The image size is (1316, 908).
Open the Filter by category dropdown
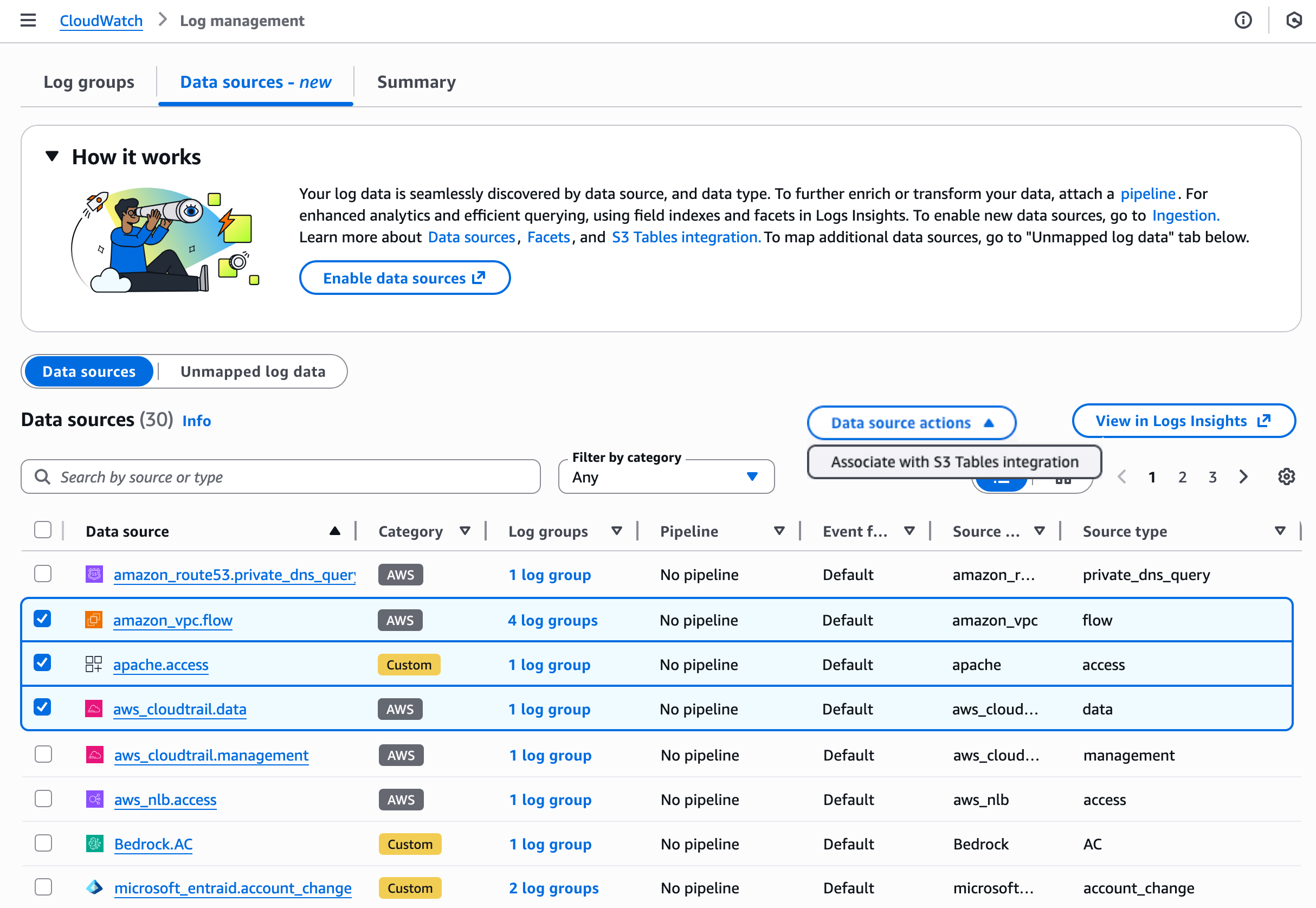click(x=666, y=476)
